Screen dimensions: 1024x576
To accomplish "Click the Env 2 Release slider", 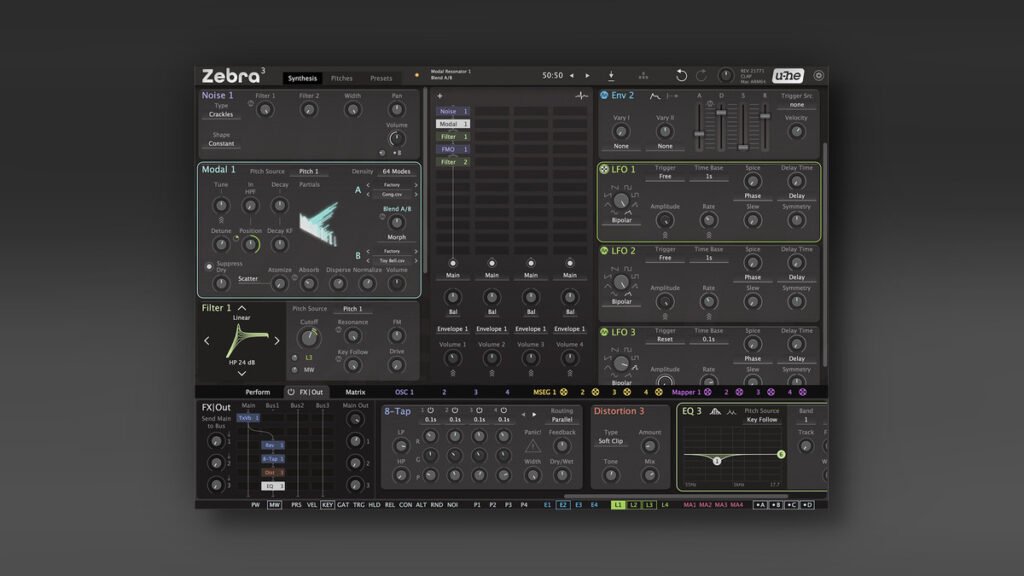I will 765,125.
